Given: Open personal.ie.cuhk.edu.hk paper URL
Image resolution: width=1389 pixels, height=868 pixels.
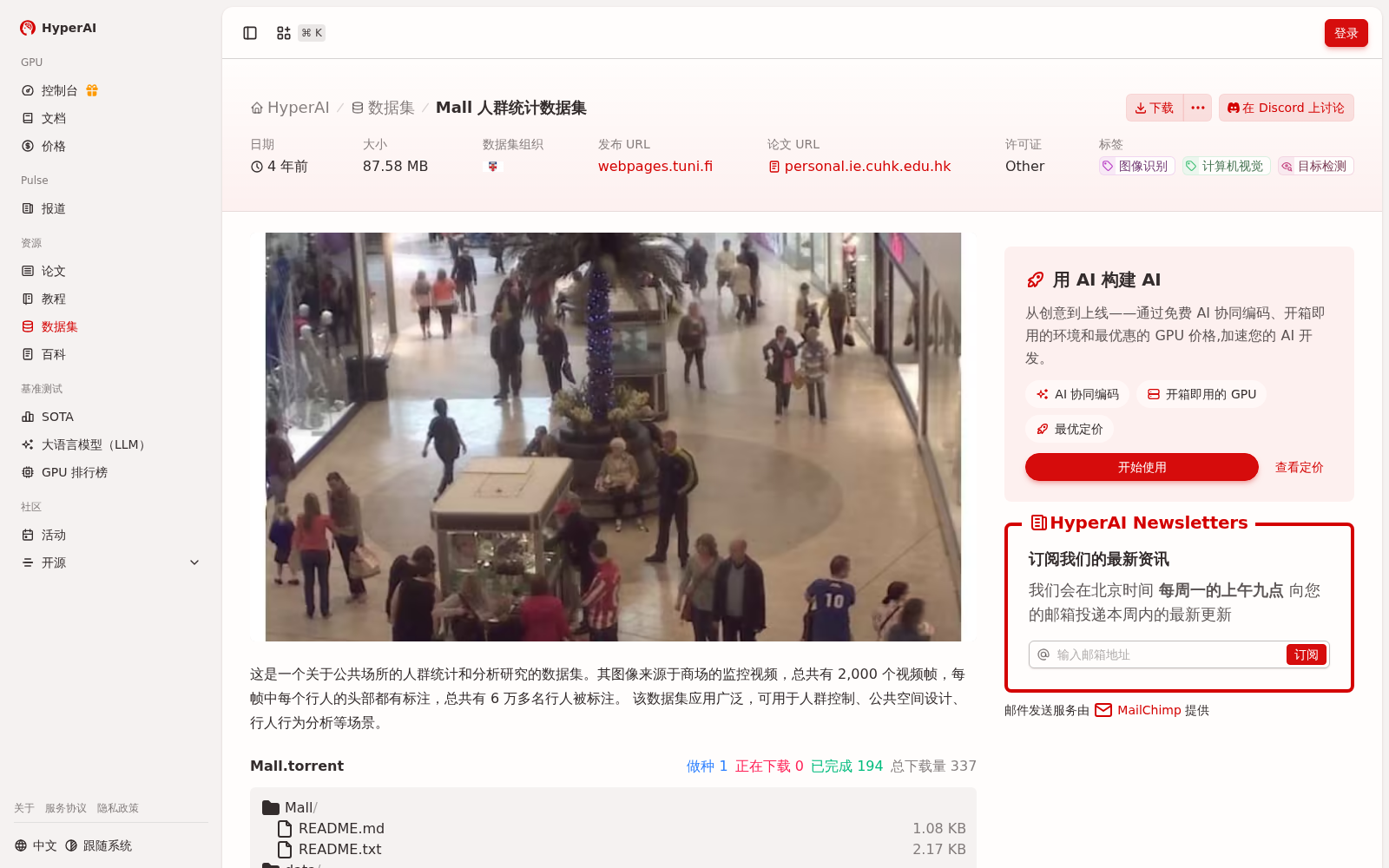Looking at the screenshot, I should 859,166.
